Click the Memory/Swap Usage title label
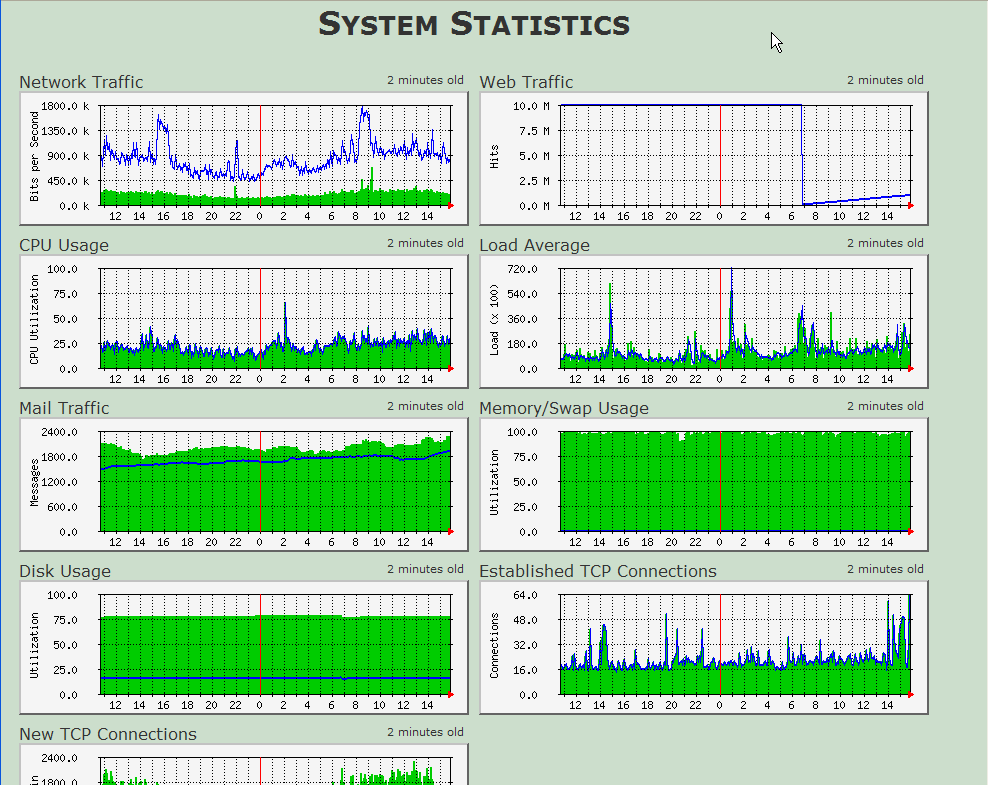Image resolution: width=988 pixels, height=785 pixels. [x=564, y=408]
